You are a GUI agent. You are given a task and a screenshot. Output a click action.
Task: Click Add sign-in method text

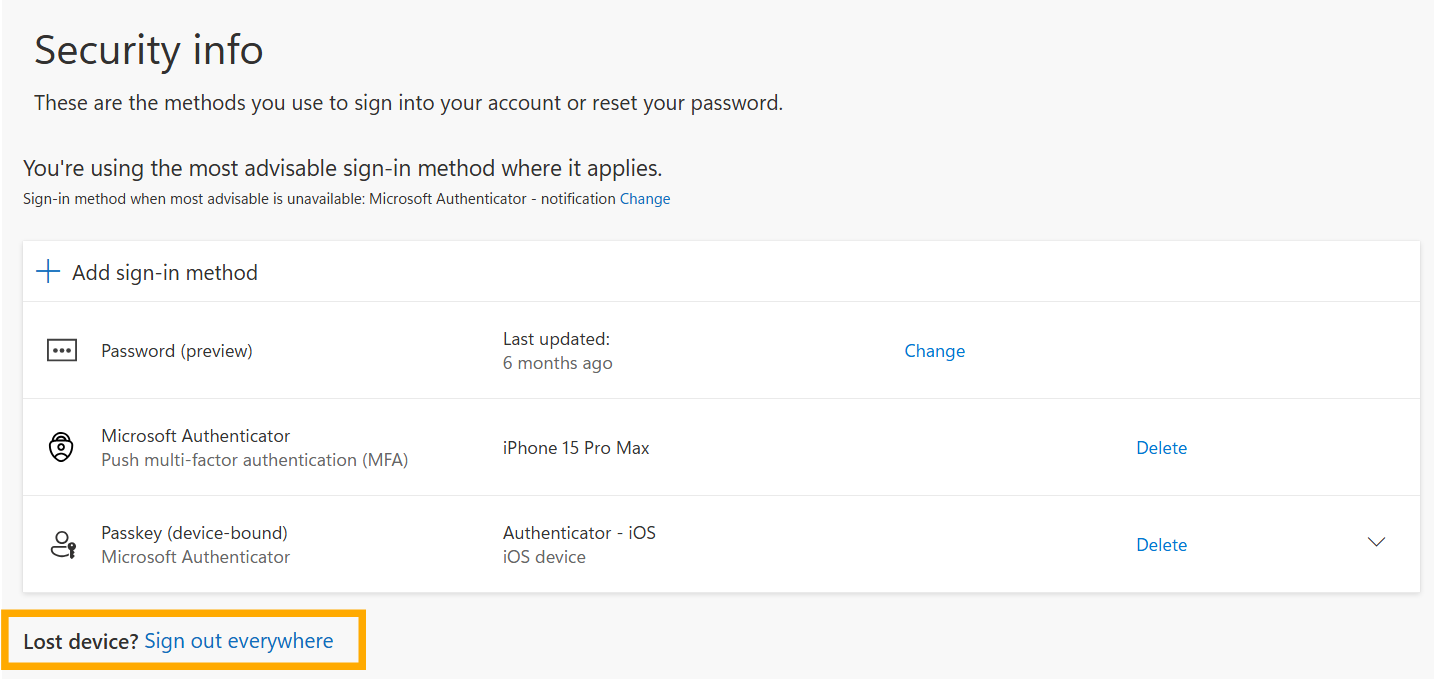[165, 273]
